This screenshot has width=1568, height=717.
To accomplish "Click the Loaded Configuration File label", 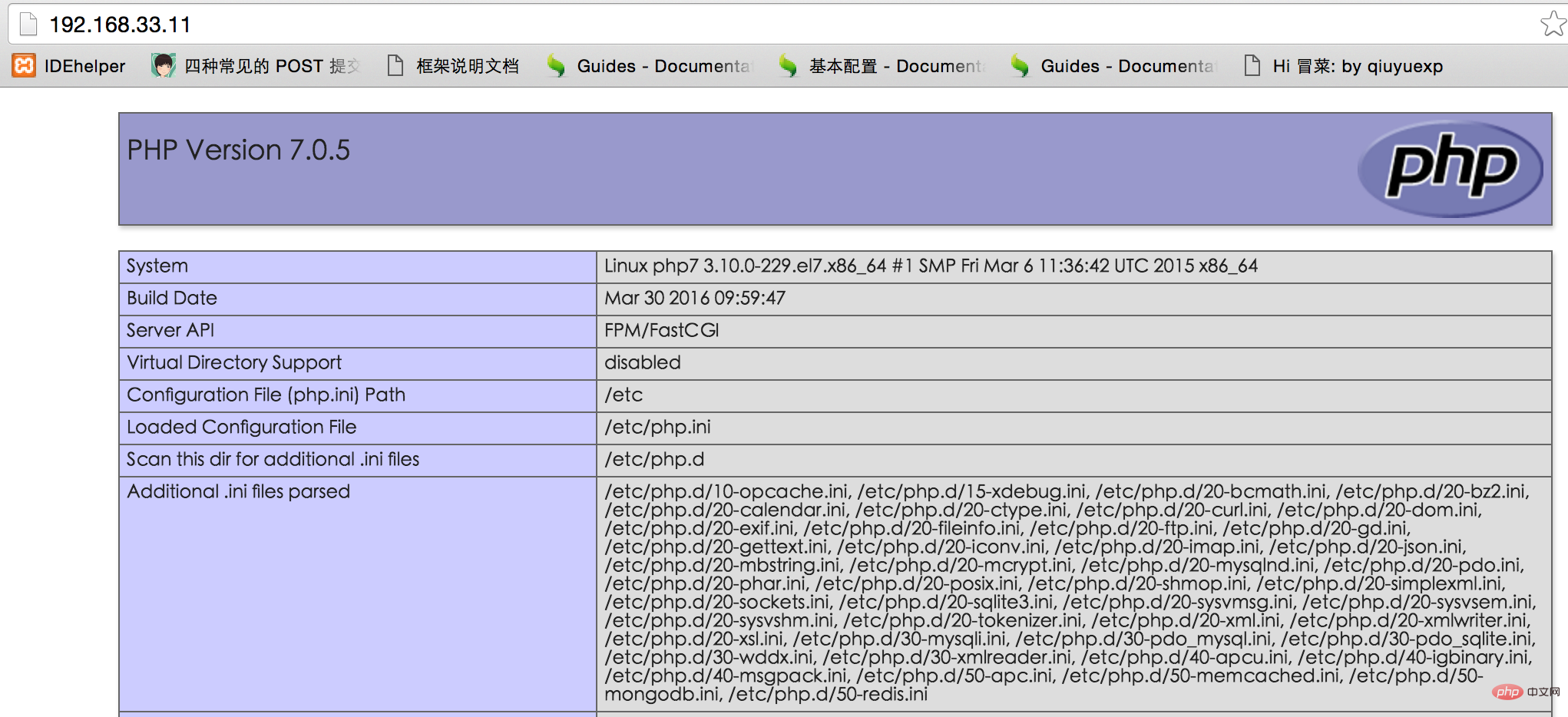I will pyautogui.click(x=242, y=428).
